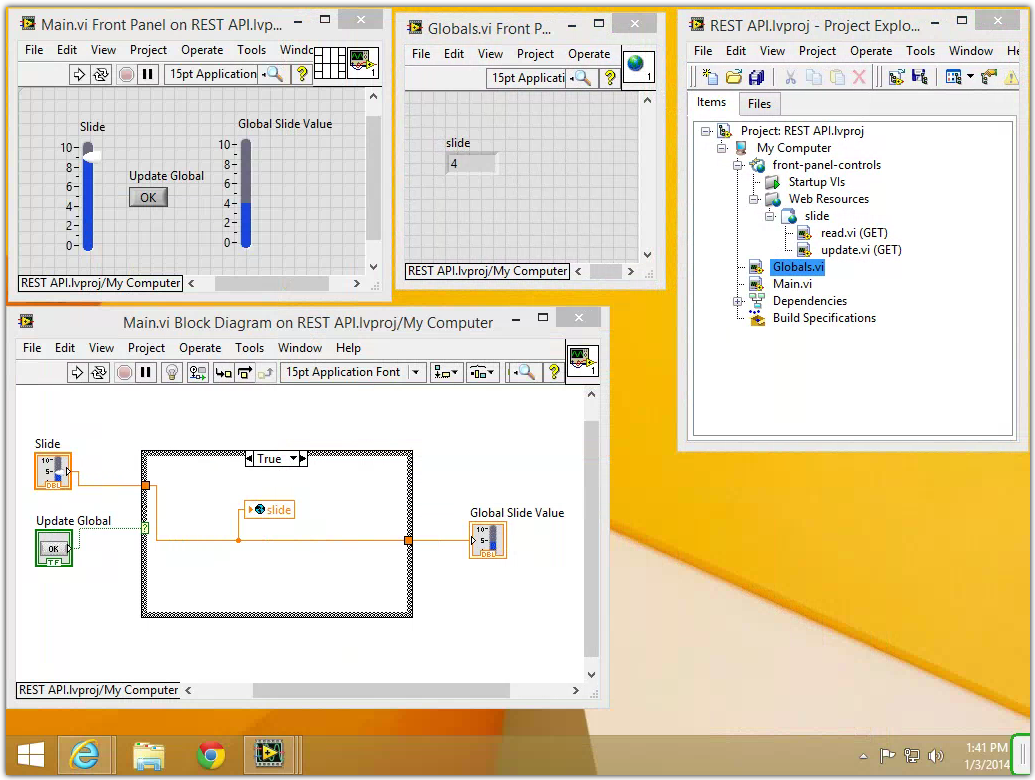Collapse the Web Resources tree node
Image resolution: width=1035 pixels, height=780 pixels.
point(755,199)
